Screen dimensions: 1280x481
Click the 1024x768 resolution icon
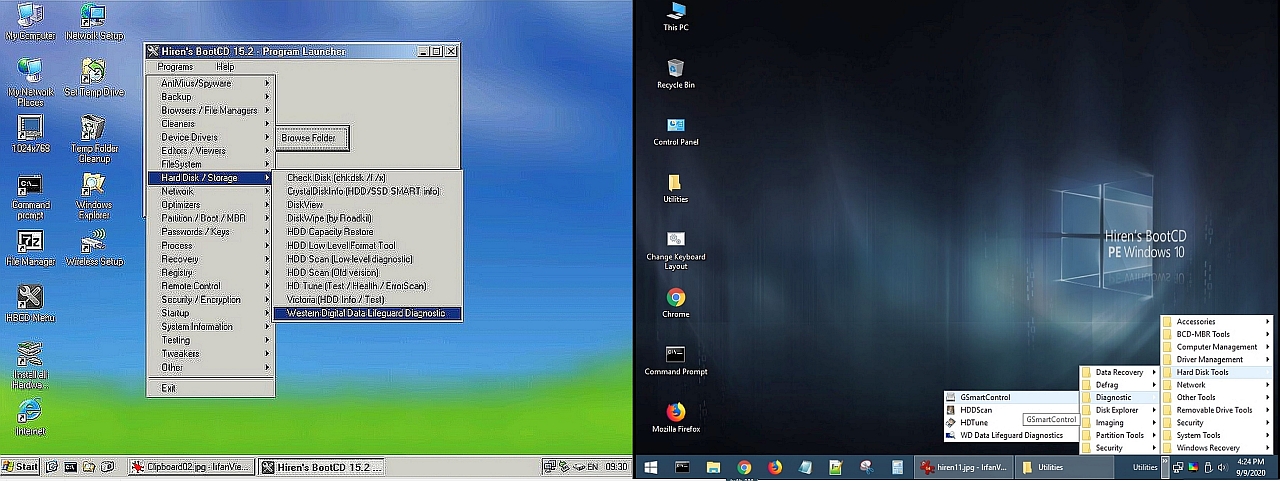30,134
